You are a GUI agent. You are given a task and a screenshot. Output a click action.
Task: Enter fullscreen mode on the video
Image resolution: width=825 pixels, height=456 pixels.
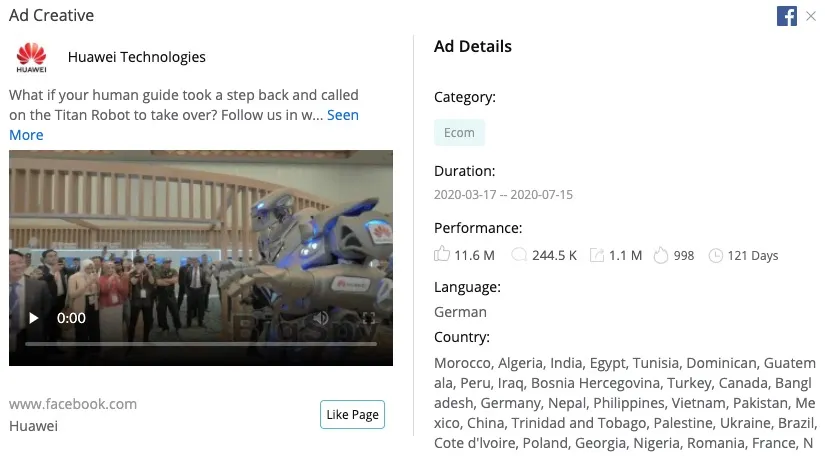click(x=368, y=318)
